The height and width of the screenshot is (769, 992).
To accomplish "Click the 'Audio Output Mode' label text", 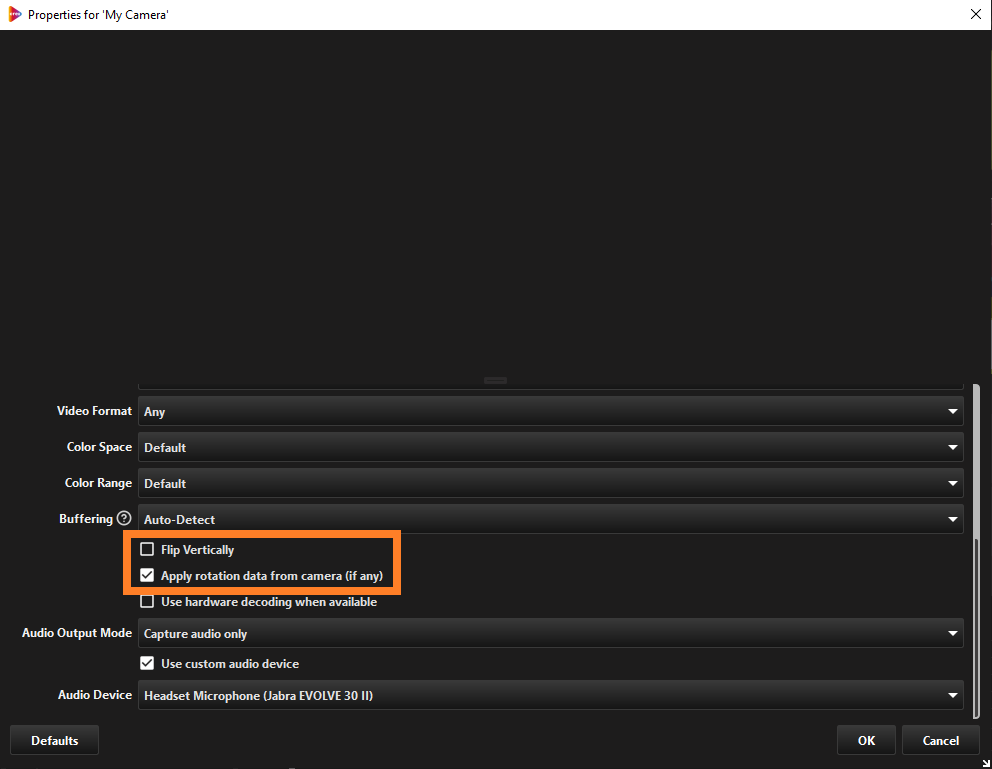I will [x=77, y=632].
